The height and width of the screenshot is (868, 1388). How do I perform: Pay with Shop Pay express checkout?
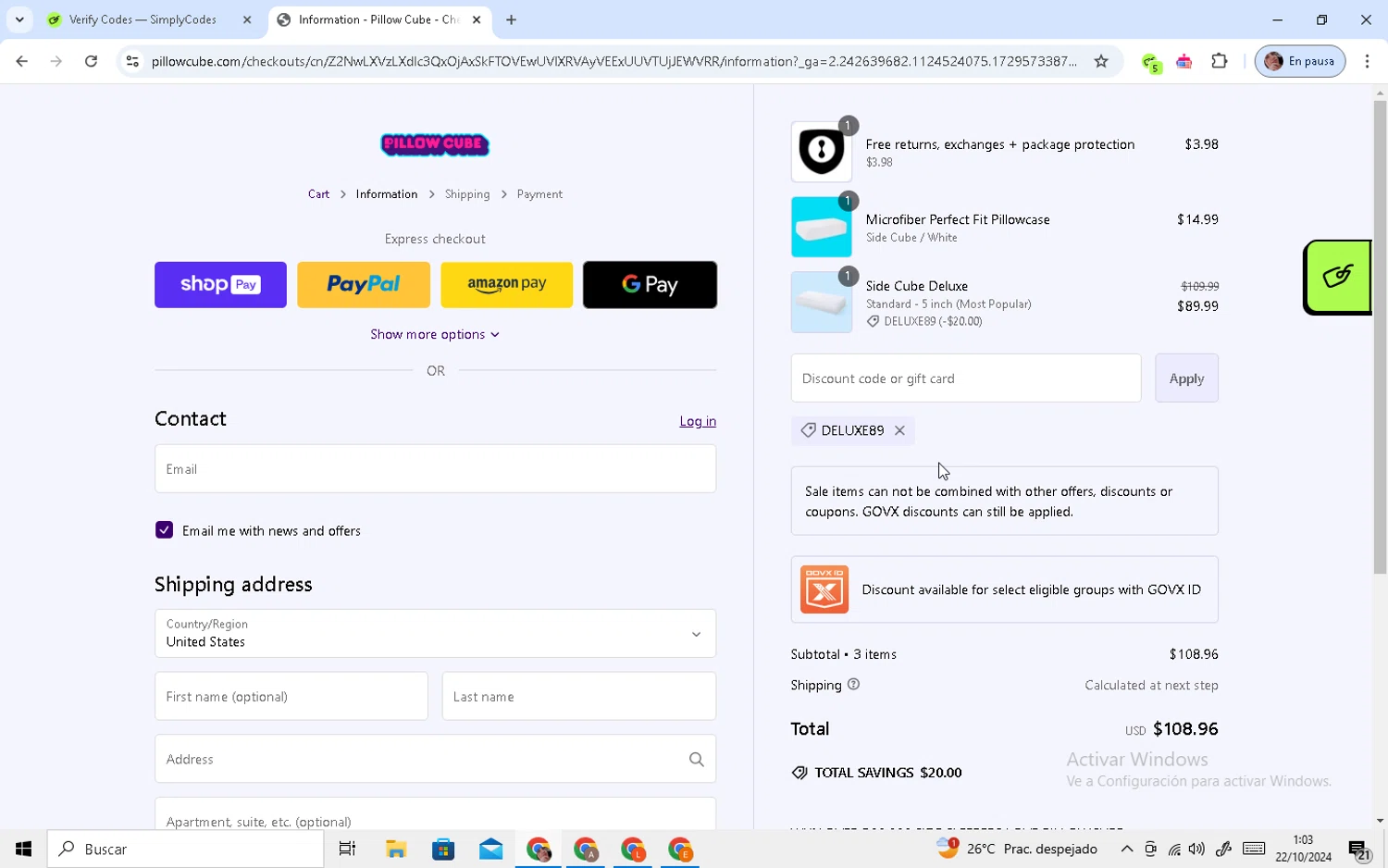(220, 284)
